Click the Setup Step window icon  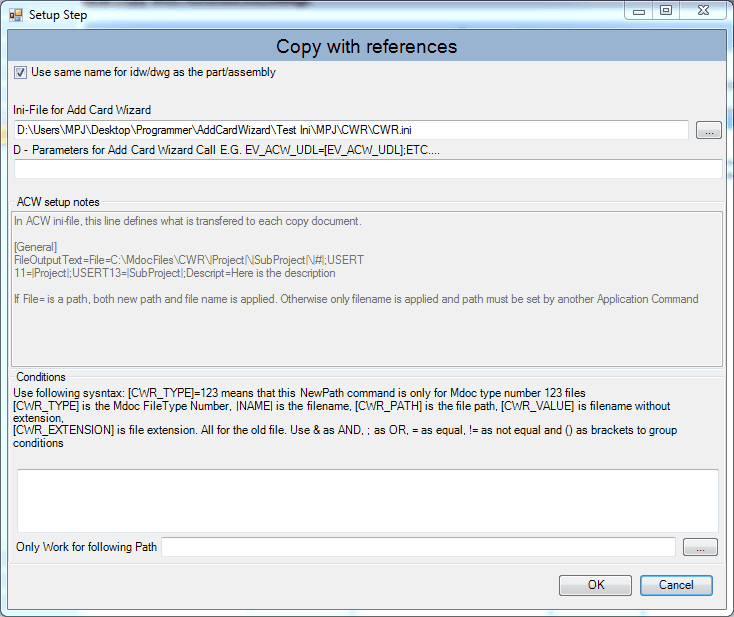click(15, 14)
